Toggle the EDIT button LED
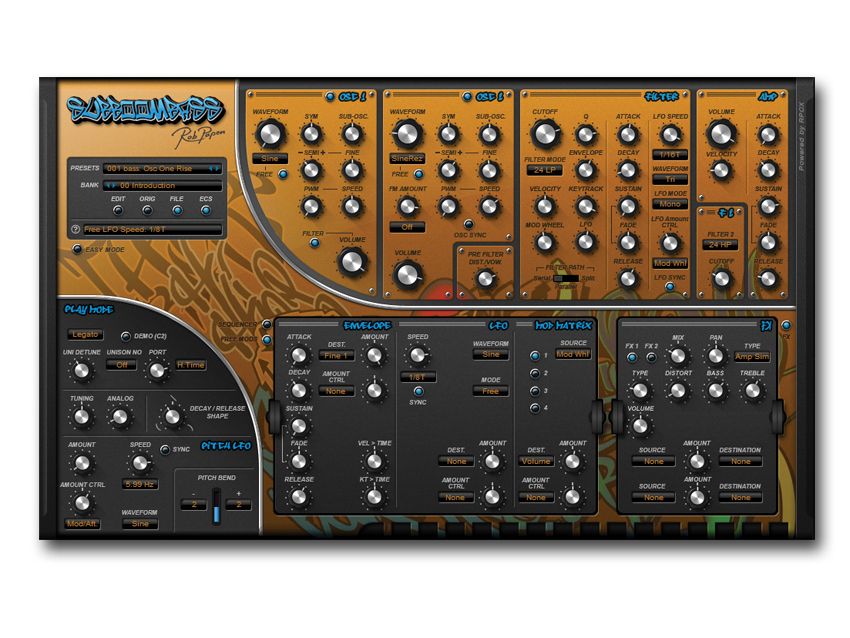Image resolution: width=850 pixels, height=638 pixels. pyautogui.click(x=118, y=210)
